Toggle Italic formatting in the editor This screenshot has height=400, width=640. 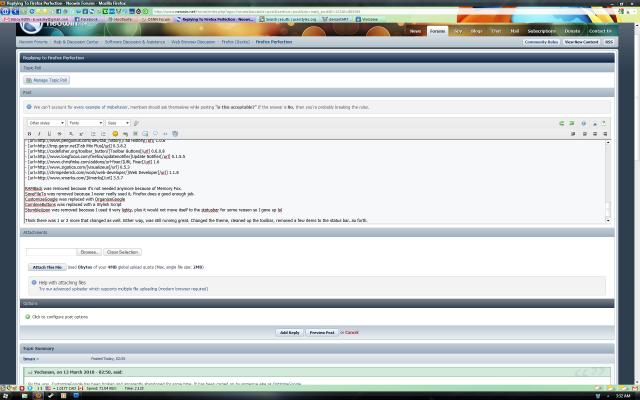39,134
